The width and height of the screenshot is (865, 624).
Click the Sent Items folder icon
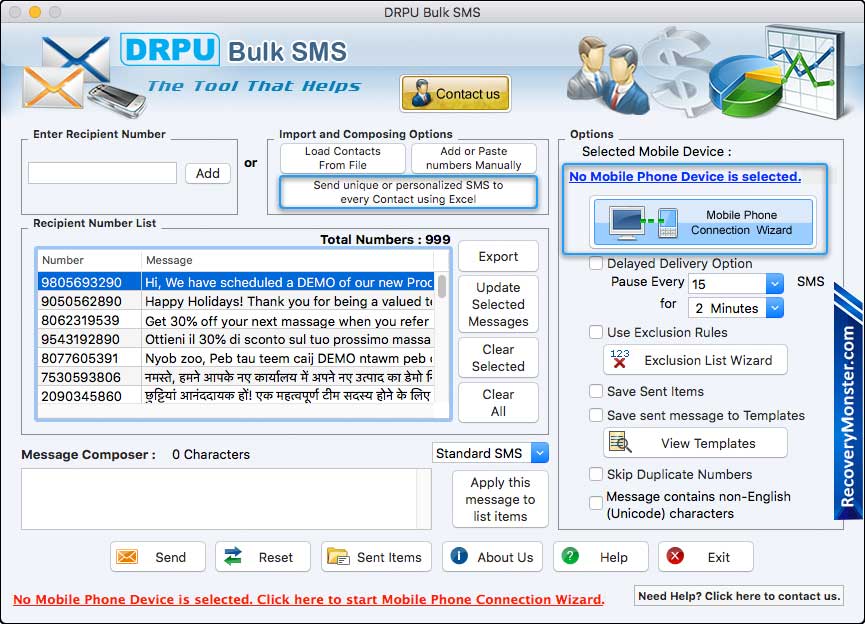click(x=338, y=556)
